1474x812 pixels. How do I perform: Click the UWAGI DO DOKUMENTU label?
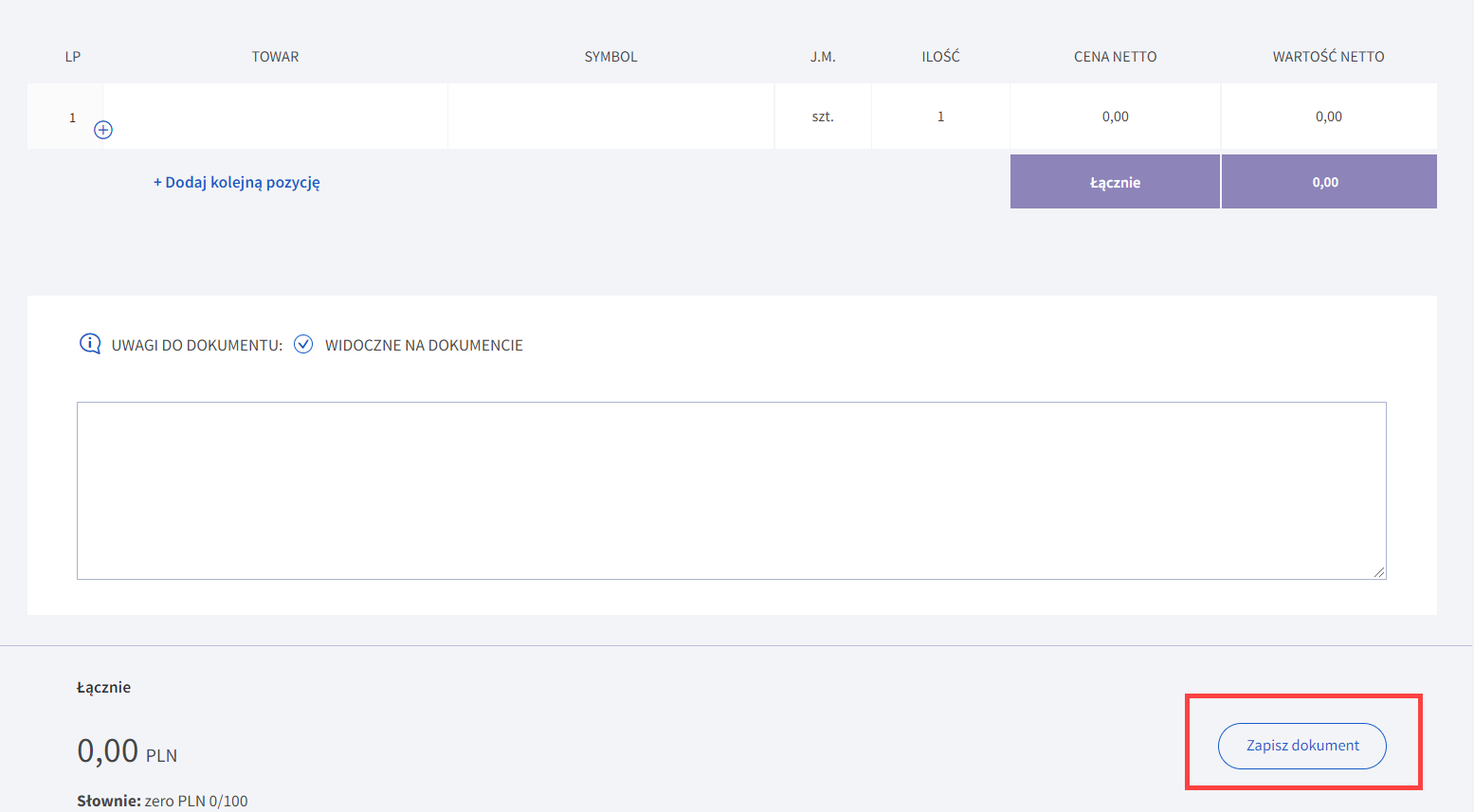[196, 345]
